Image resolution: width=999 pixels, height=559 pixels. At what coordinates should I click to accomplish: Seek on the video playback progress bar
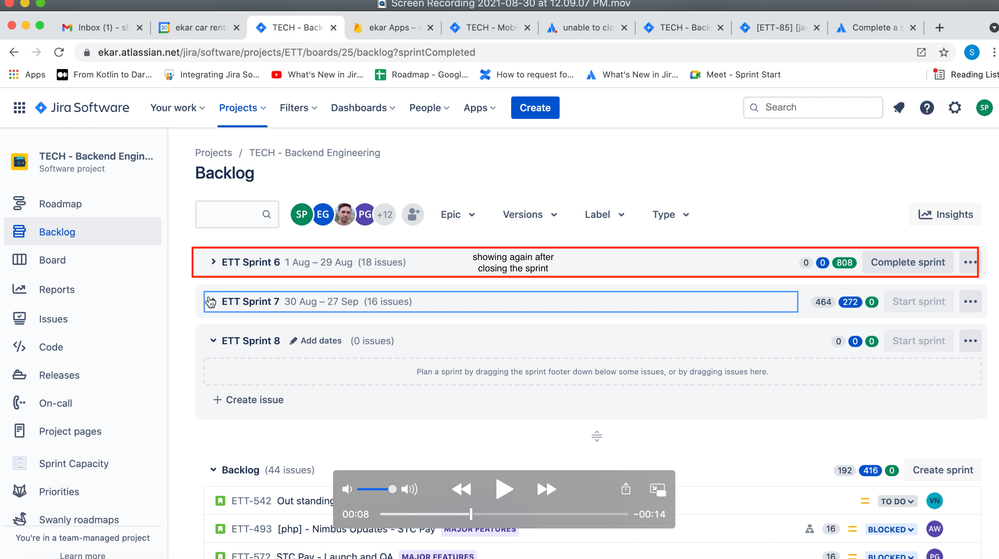click(504, 514)
